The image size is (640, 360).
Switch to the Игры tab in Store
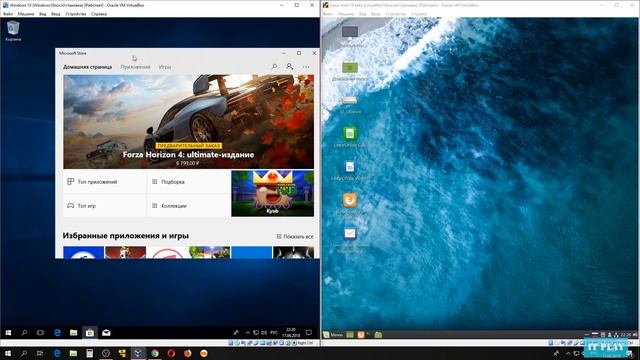[x=165, y=67]
